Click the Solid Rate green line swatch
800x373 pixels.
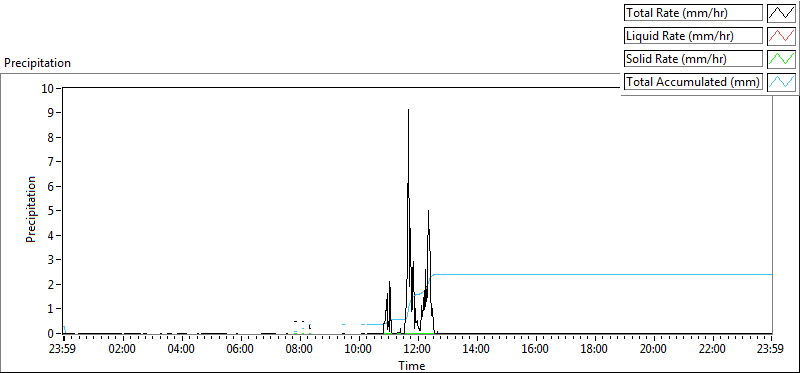(782, 59)
